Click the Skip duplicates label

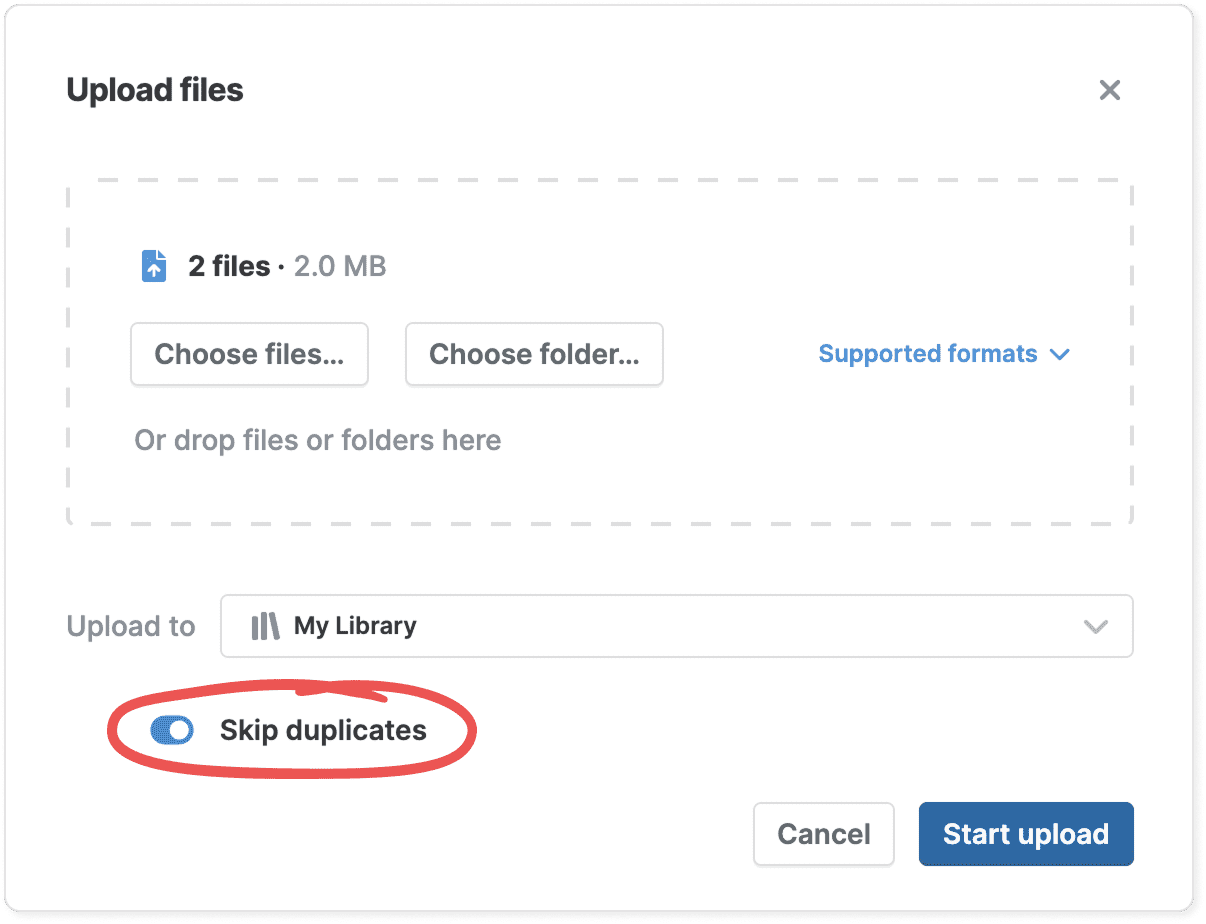pyautogui.click(x=323, y=731)
